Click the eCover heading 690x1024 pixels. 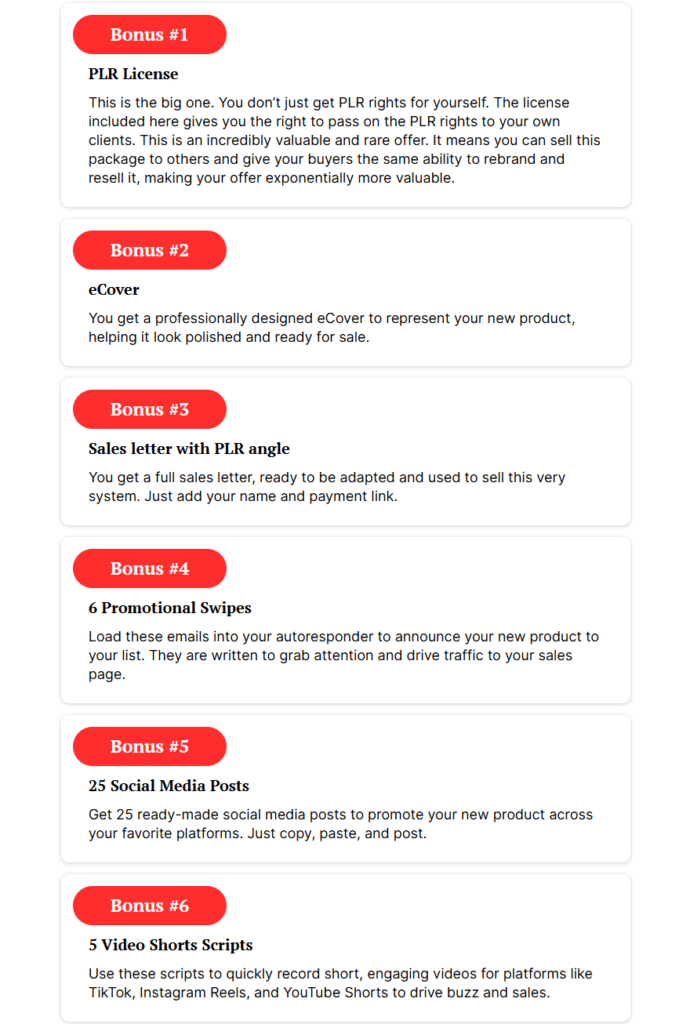point(114,289)
